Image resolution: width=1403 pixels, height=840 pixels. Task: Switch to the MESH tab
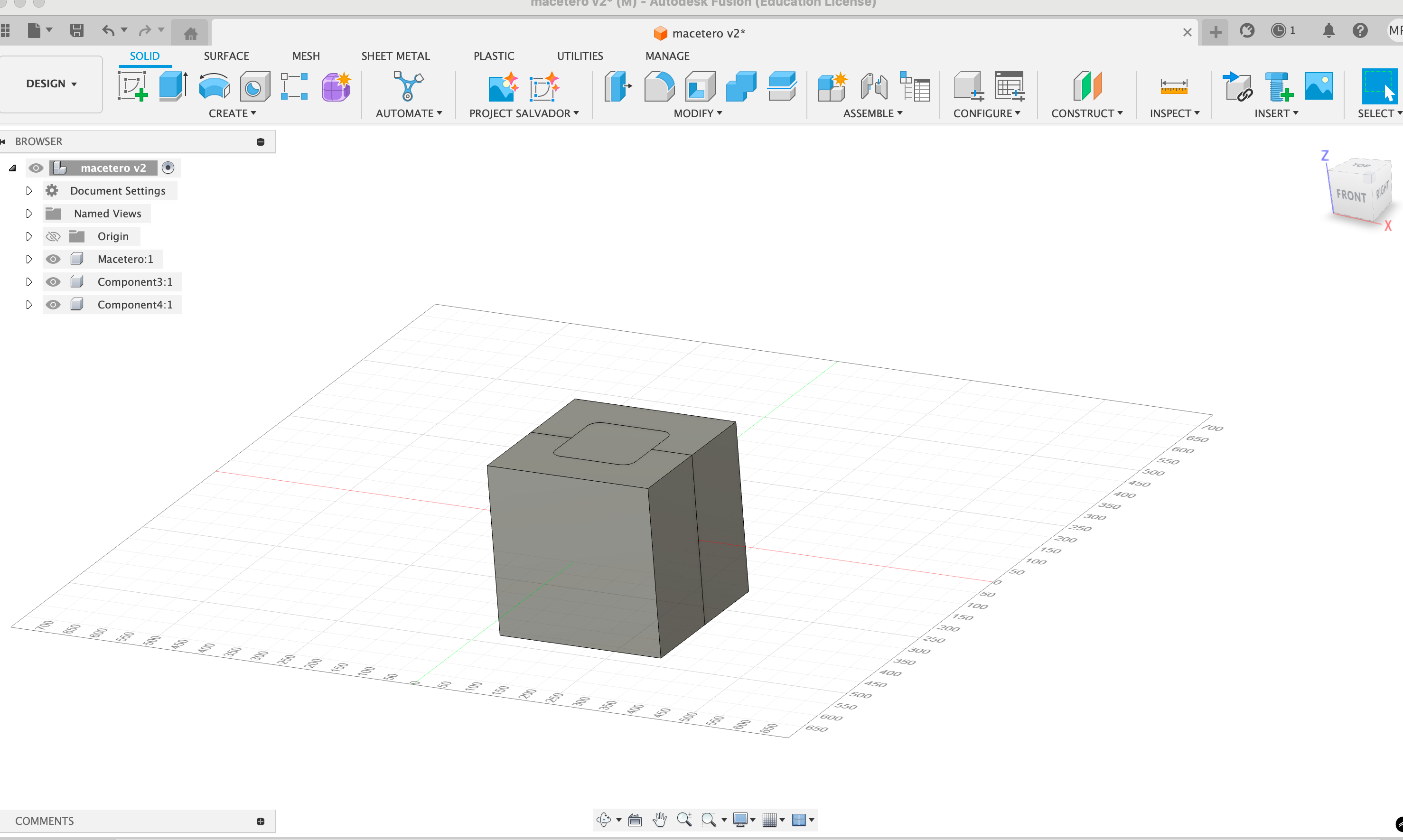306,56
